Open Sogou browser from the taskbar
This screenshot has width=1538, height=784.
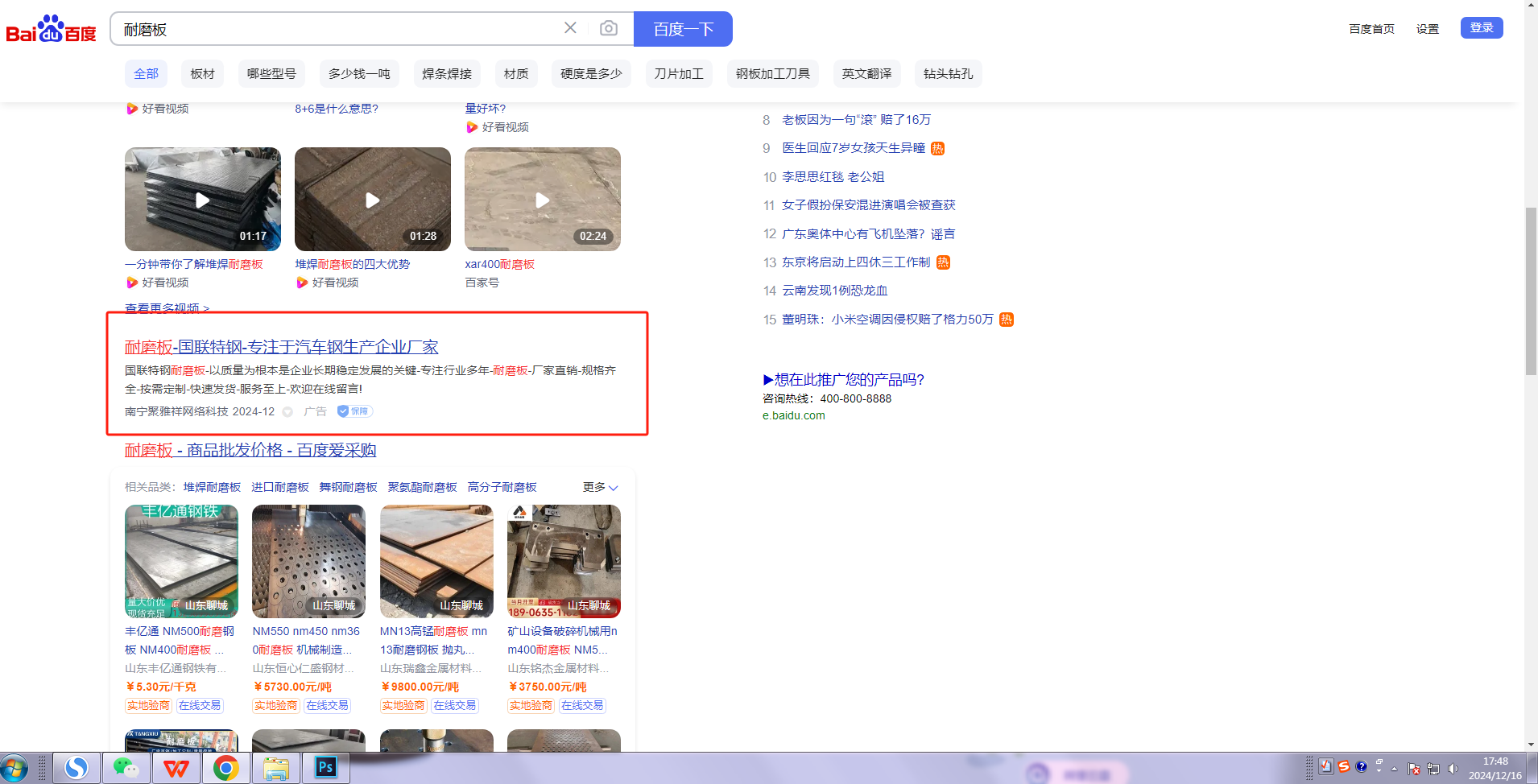(76, 768)
